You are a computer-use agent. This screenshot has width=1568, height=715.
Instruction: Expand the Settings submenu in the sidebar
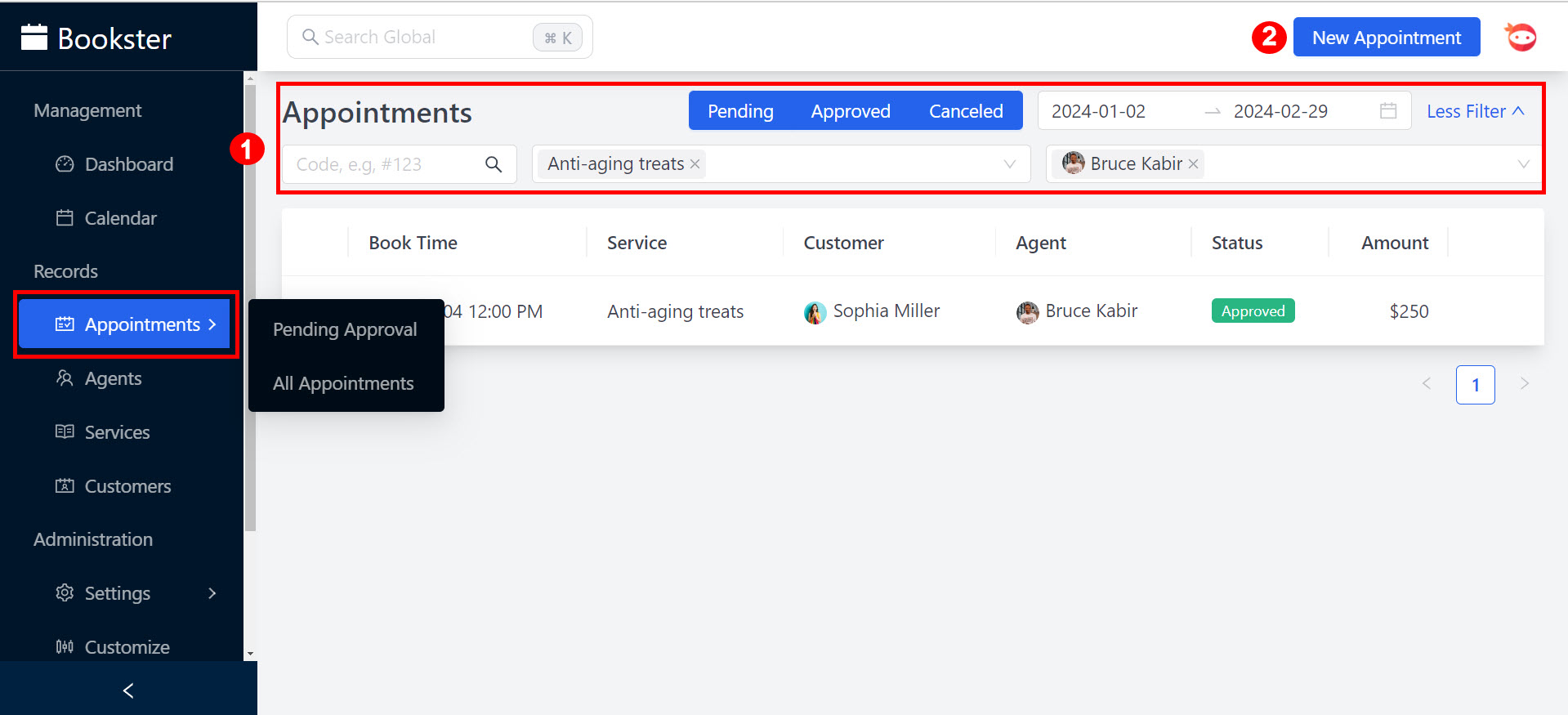point(212,593)
